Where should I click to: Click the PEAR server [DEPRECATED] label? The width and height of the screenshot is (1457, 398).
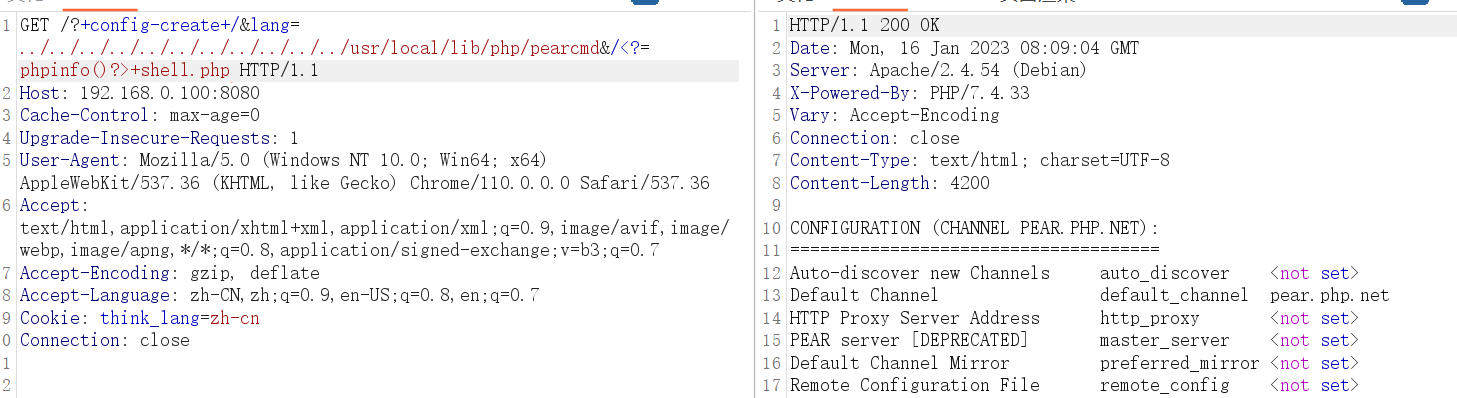click(x=910, y=340)
